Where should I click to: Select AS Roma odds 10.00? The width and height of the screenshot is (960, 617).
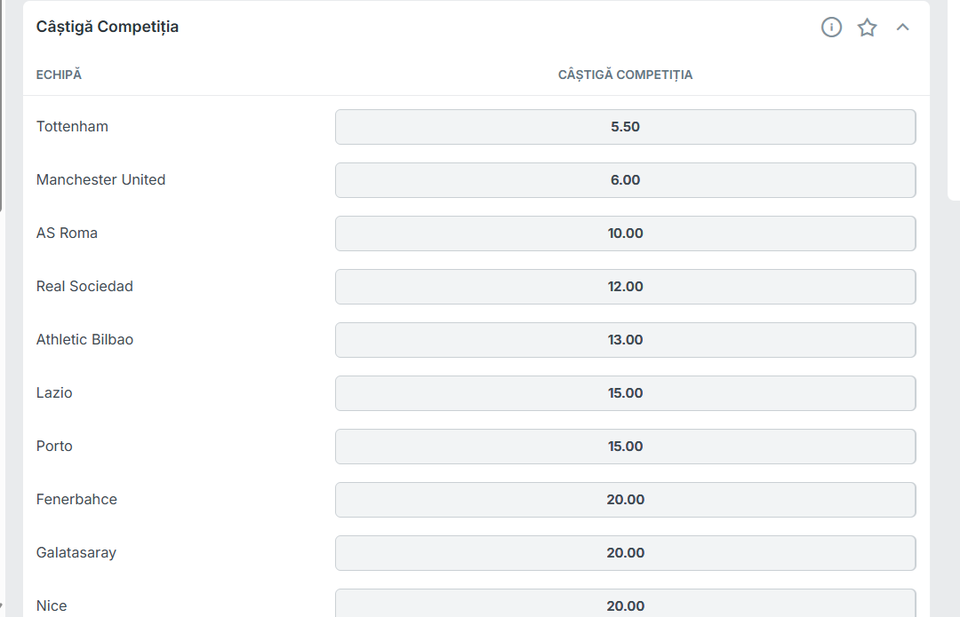pos(625,233)
